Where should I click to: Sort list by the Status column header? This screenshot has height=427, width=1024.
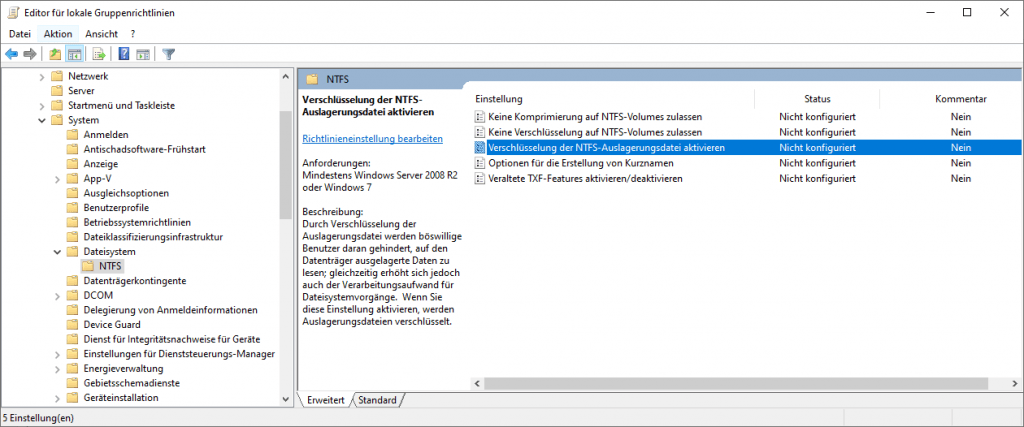817,99
